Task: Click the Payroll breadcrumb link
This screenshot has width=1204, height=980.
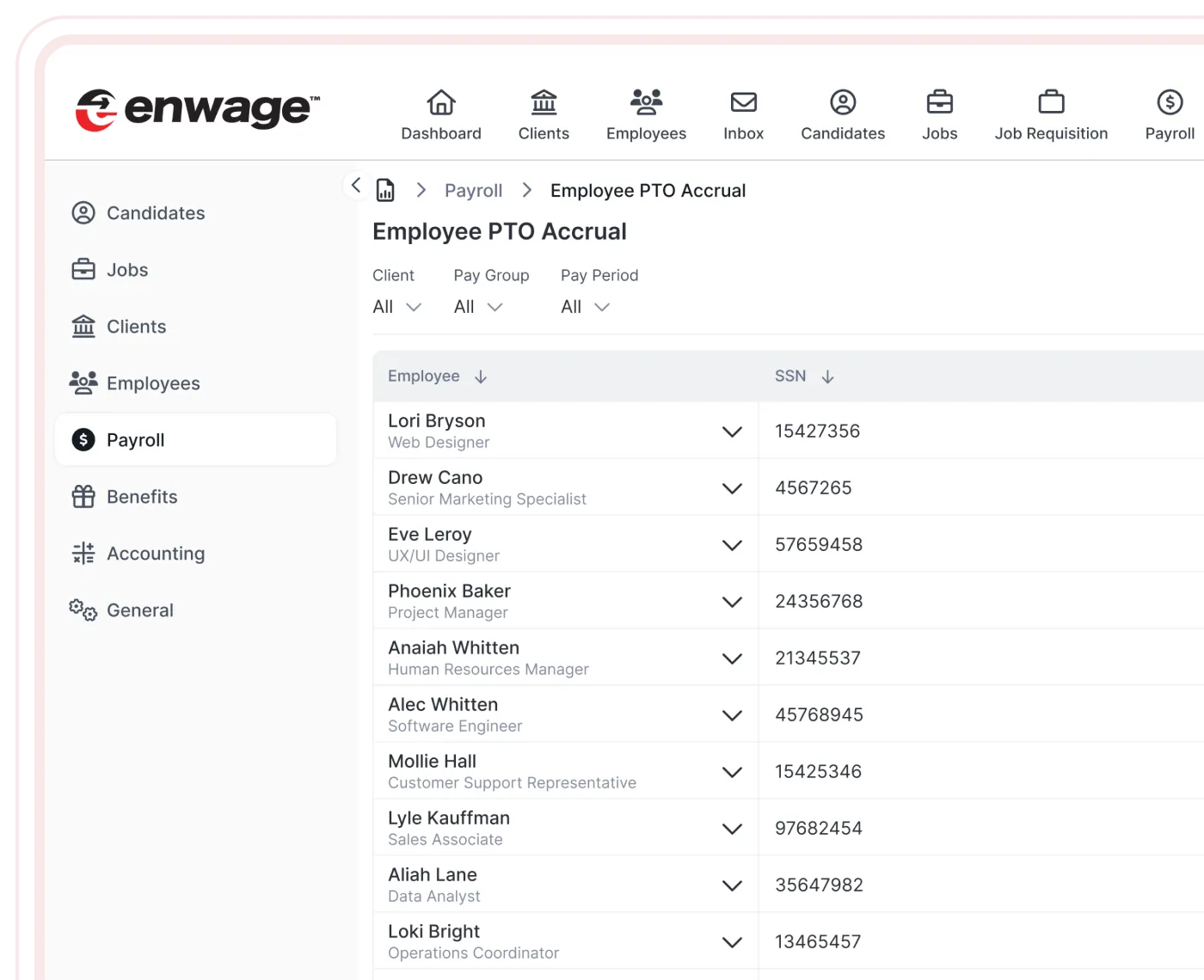Action: tap(473, 191)
